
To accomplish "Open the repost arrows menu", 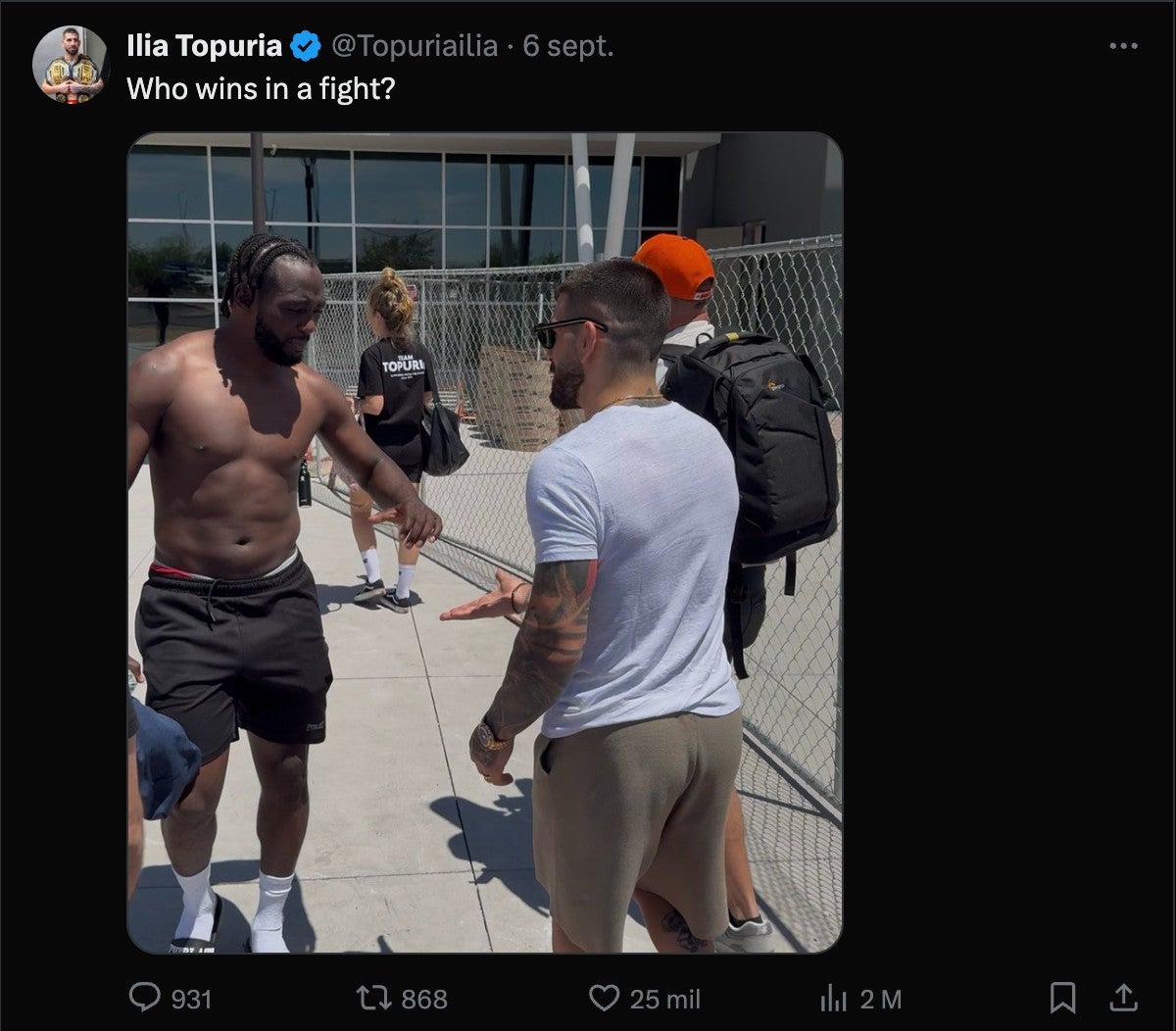I will coord(372,998).
